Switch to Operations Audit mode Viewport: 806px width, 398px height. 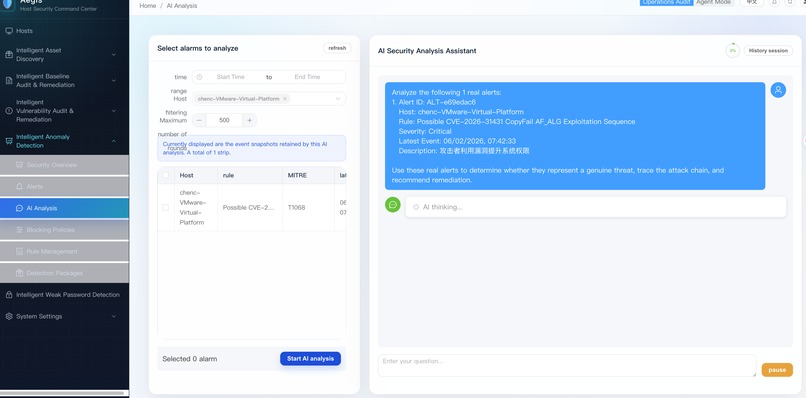click(x=666, y=3)
